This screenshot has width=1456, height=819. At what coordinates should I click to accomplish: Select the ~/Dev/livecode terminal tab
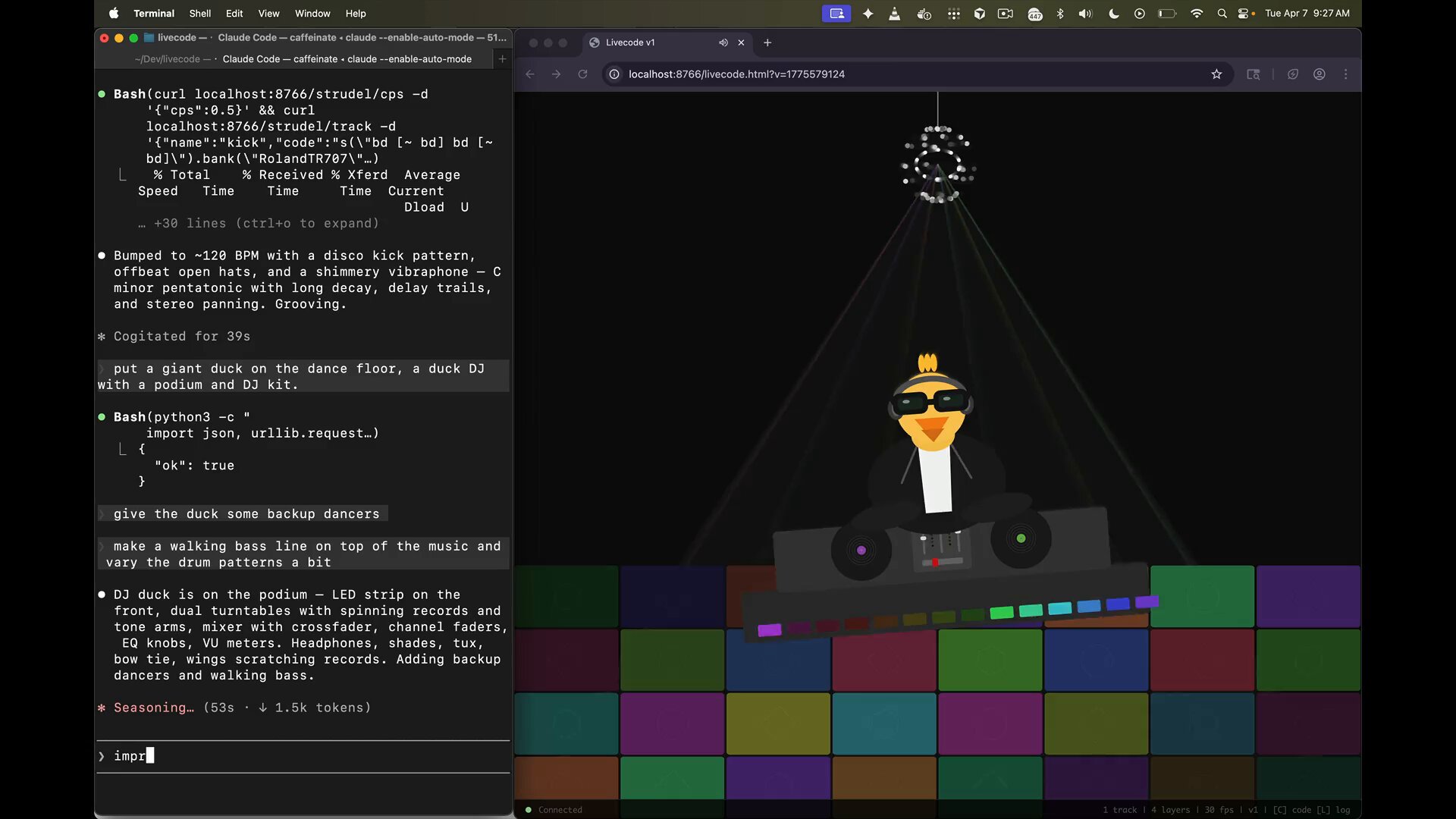tap(172, 59)
